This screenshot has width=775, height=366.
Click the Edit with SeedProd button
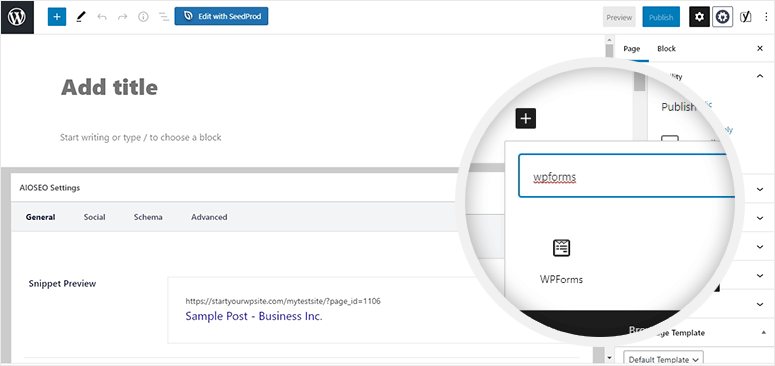tap(221, 16)
